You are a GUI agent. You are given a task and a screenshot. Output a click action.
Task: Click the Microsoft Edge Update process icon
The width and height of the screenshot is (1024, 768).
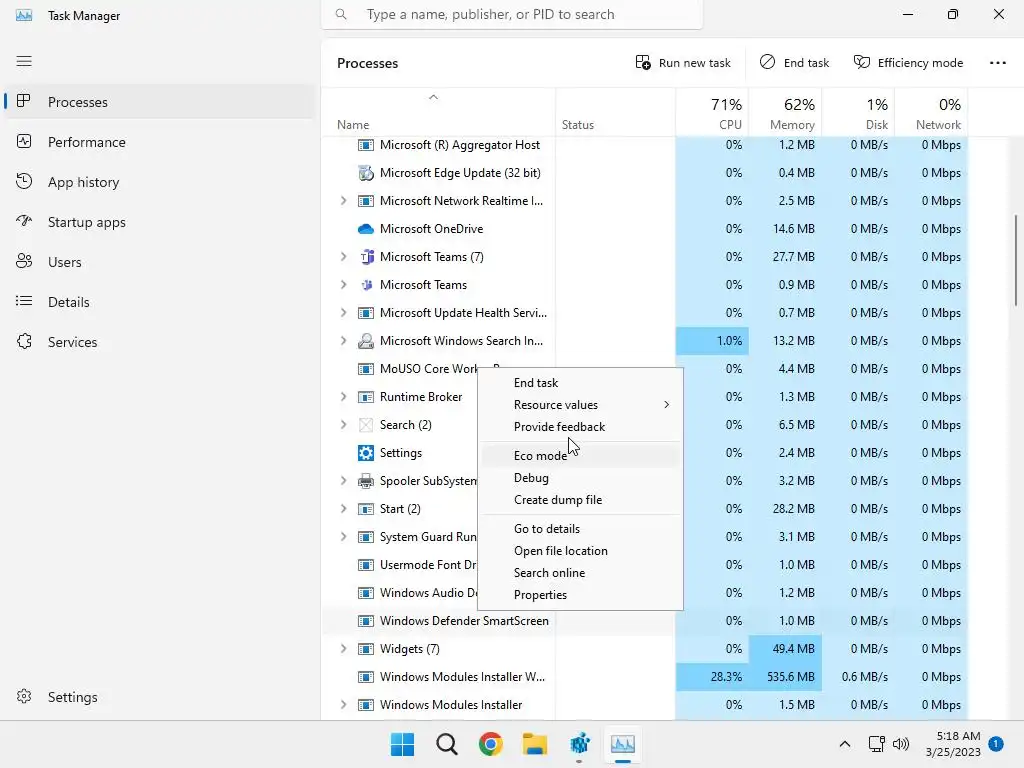(366, 173)
